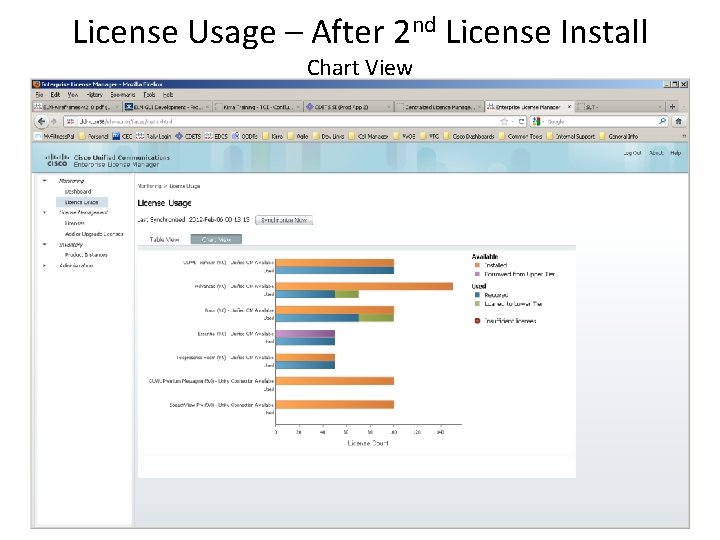Viewport: 720px width, 540px height.
Task: Click the green Loaned to Lower Tier swatch
Action: click(477, 304)
